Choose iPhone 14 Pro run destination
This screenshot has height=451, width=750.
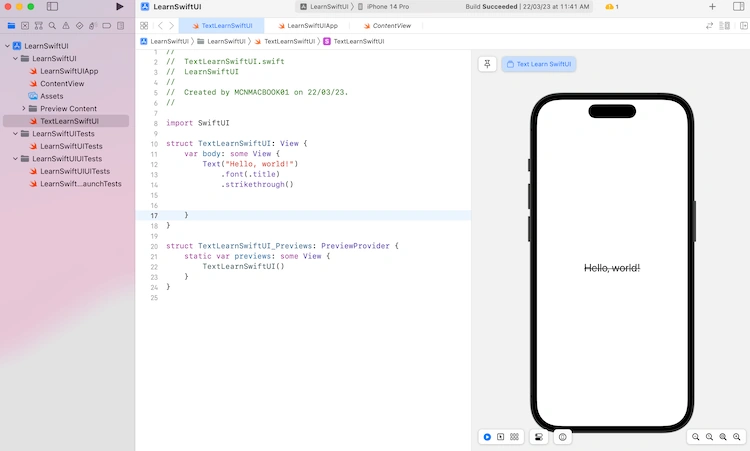click(384, 7)
